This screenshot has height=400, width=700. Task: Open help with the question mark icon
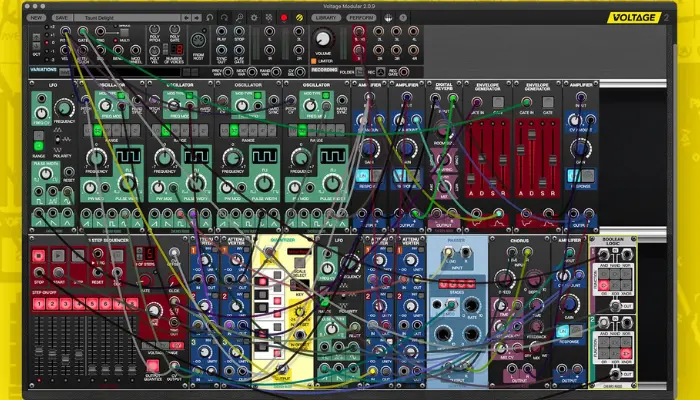(x=403, y=18)
